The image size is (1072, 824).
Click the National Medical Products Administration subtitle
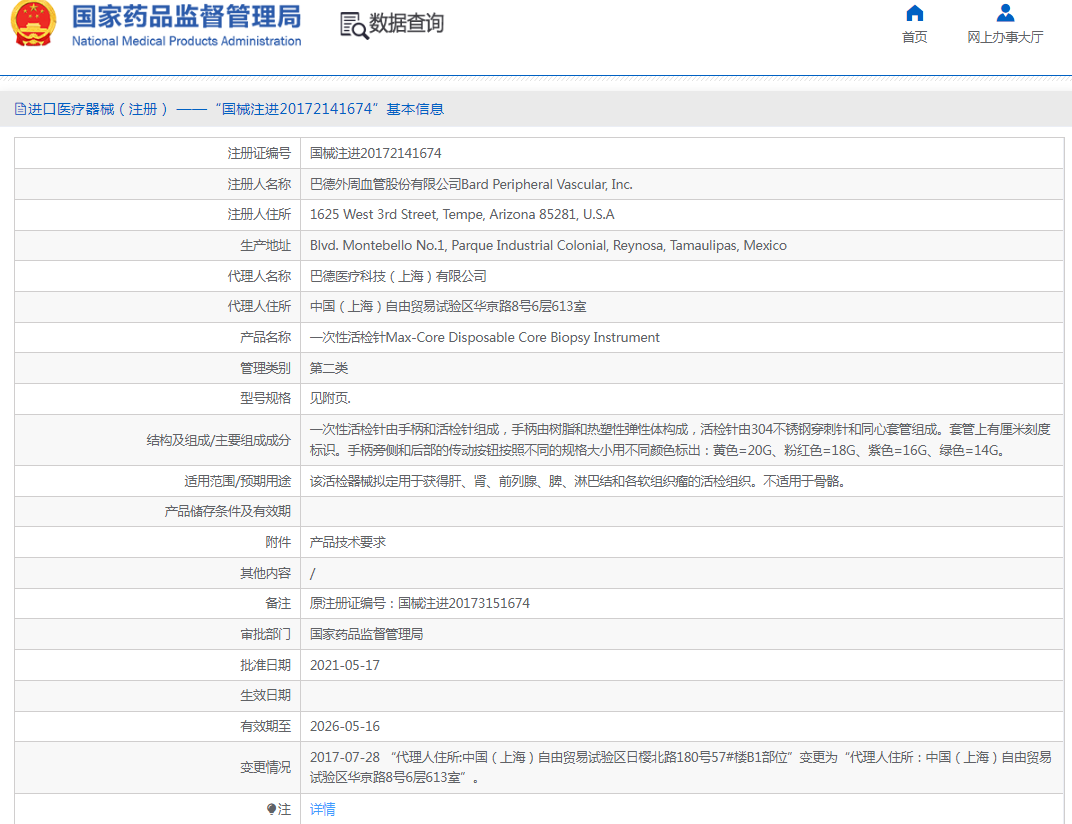186,41
